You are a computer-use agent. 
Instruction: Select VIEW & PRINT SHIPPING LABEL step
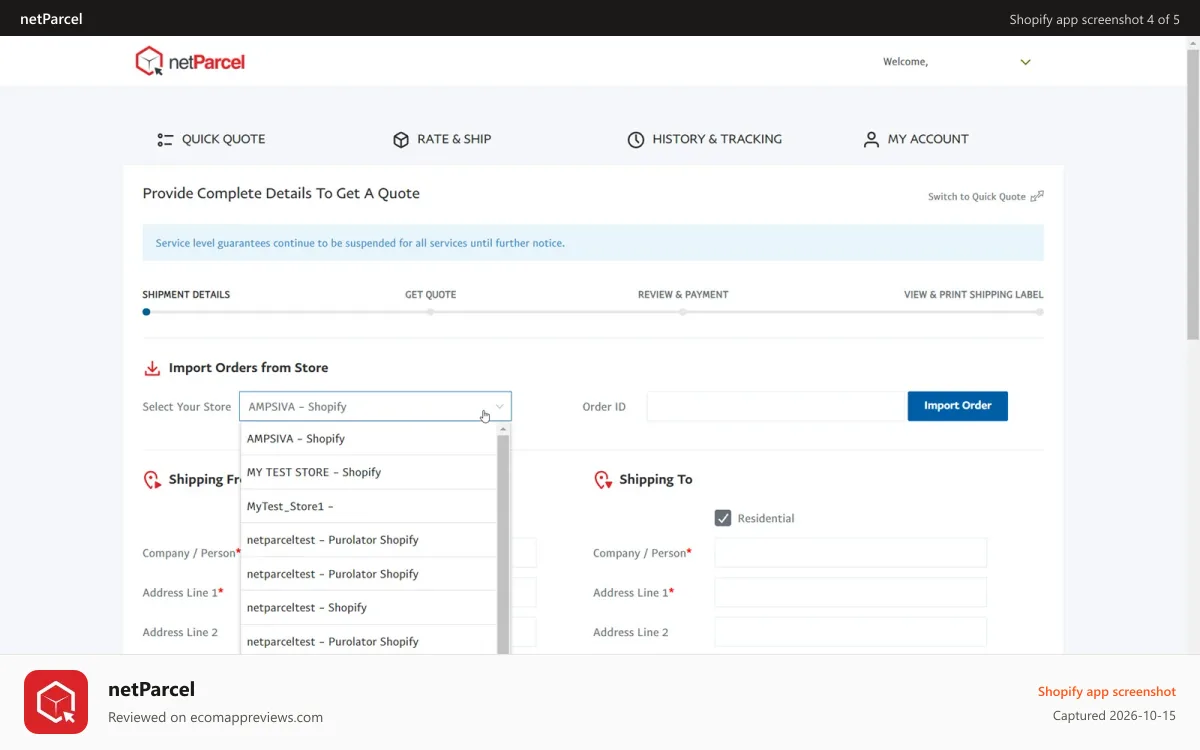pos(974,295)
